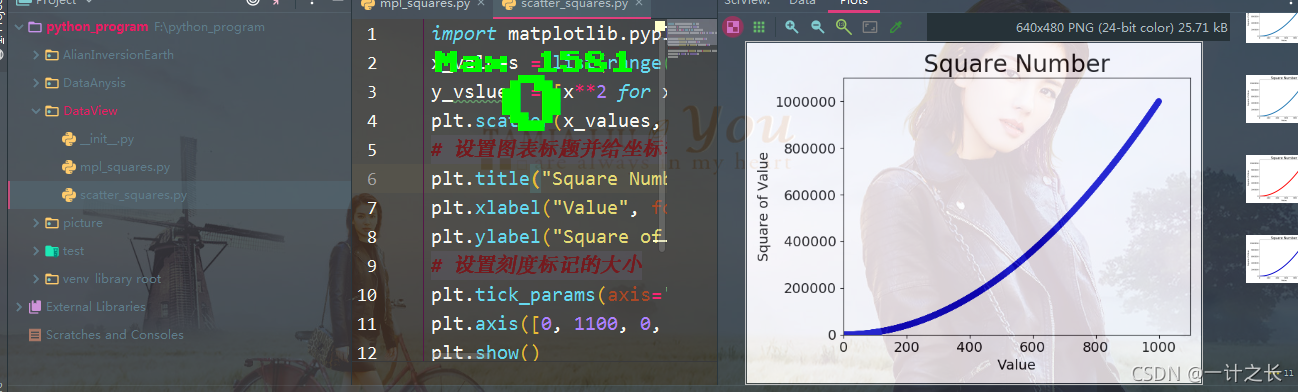Screen dimensions: 1298x392
Task: Click the folder icon of picture
Action: click(52, 223)
